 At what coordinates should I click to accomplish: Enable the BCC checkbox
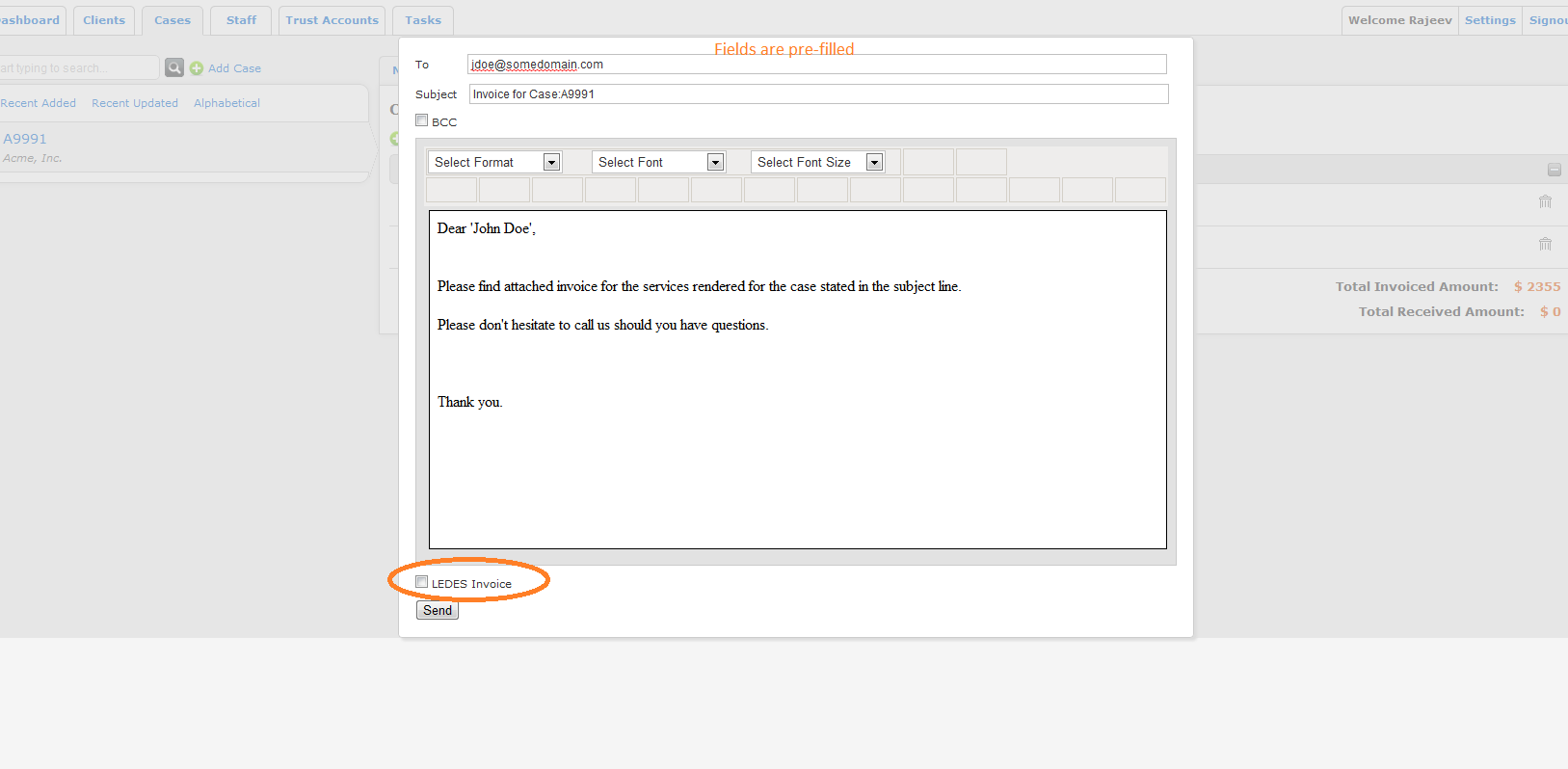click(x=422, y=120)
